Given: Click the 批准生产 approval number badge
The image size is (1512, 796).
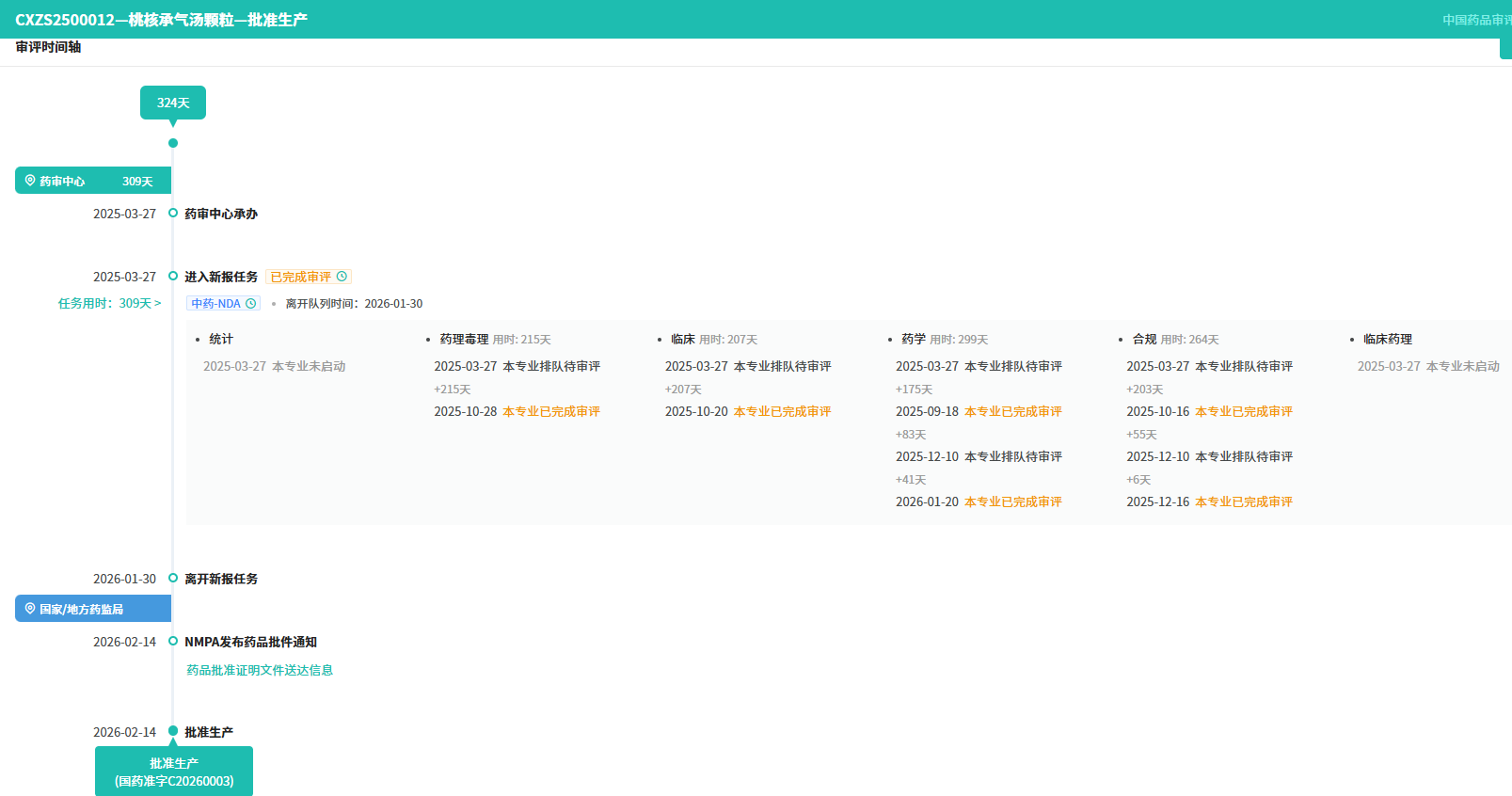Looking at the screenshot, I should [174, 772].
